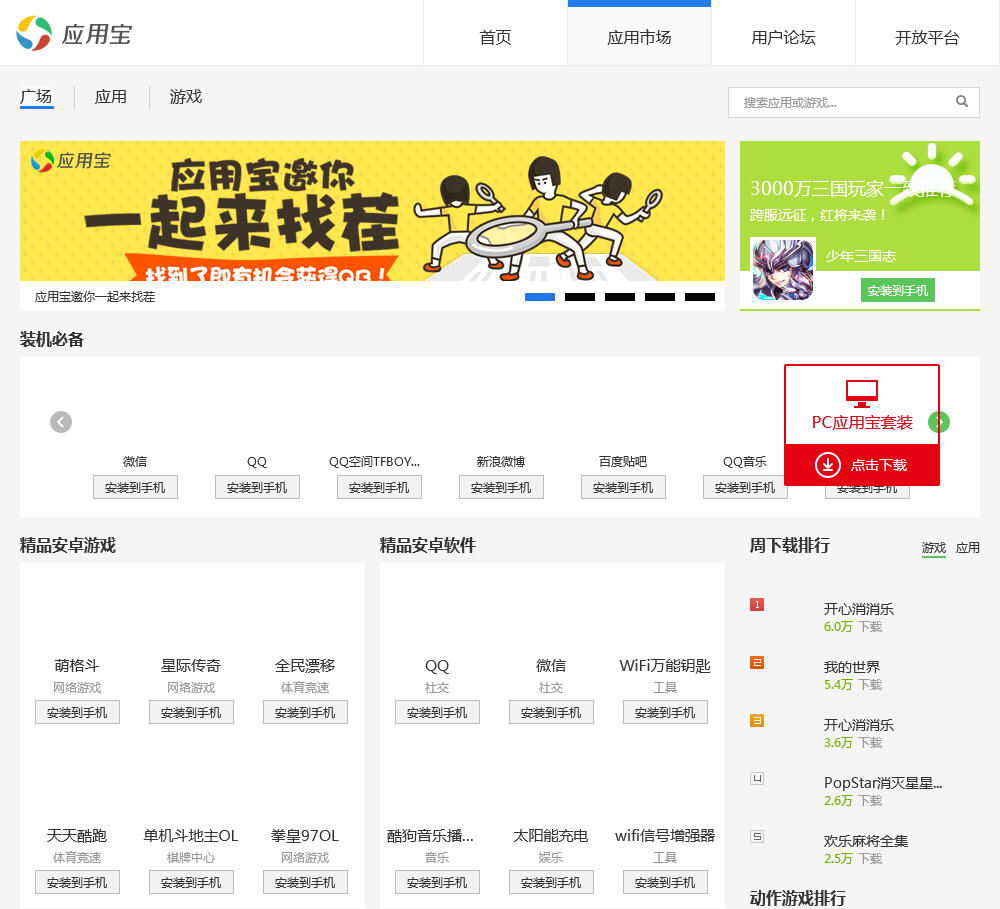Click the 棋牌中心 category under 单机斗地主OL

point(191,858)
